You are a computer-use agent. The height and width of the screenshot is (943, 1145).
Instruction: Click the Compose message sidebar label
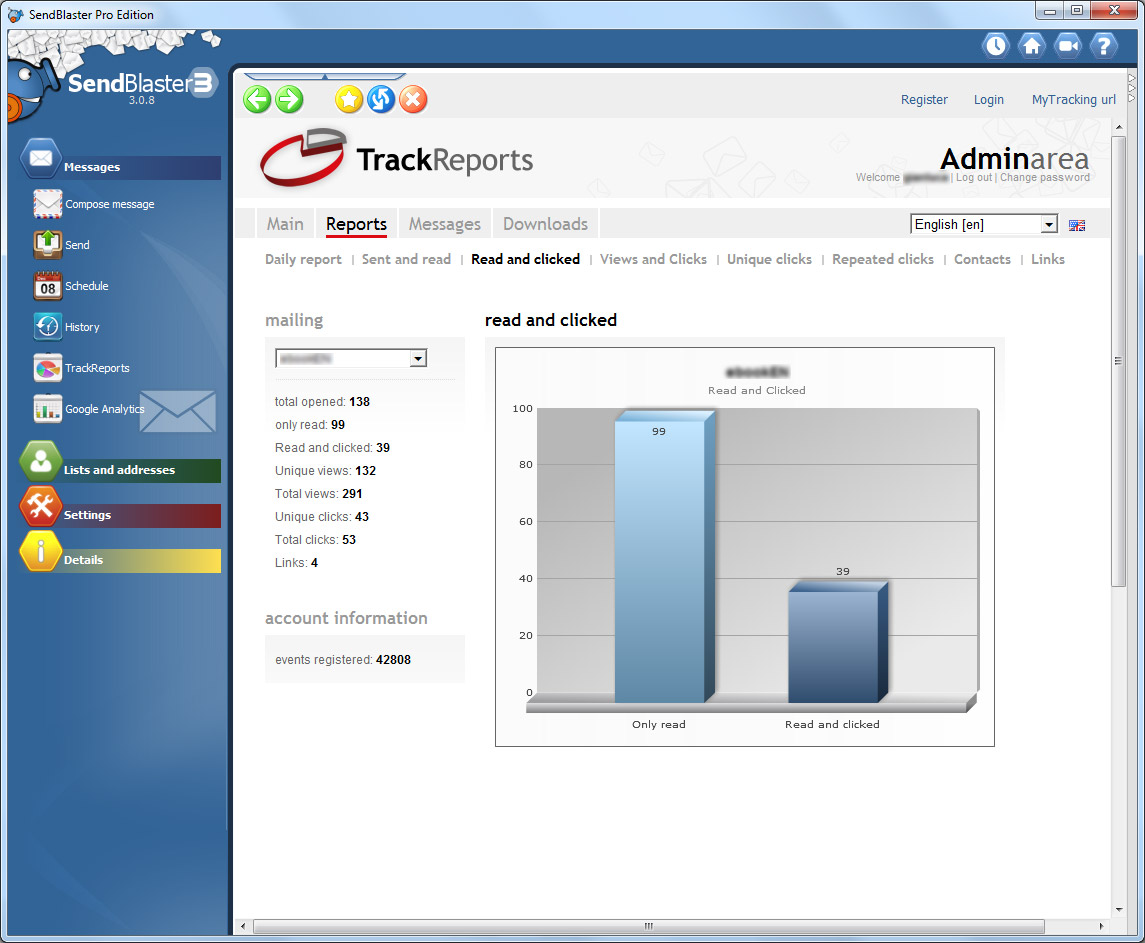[x=110, y=205]
